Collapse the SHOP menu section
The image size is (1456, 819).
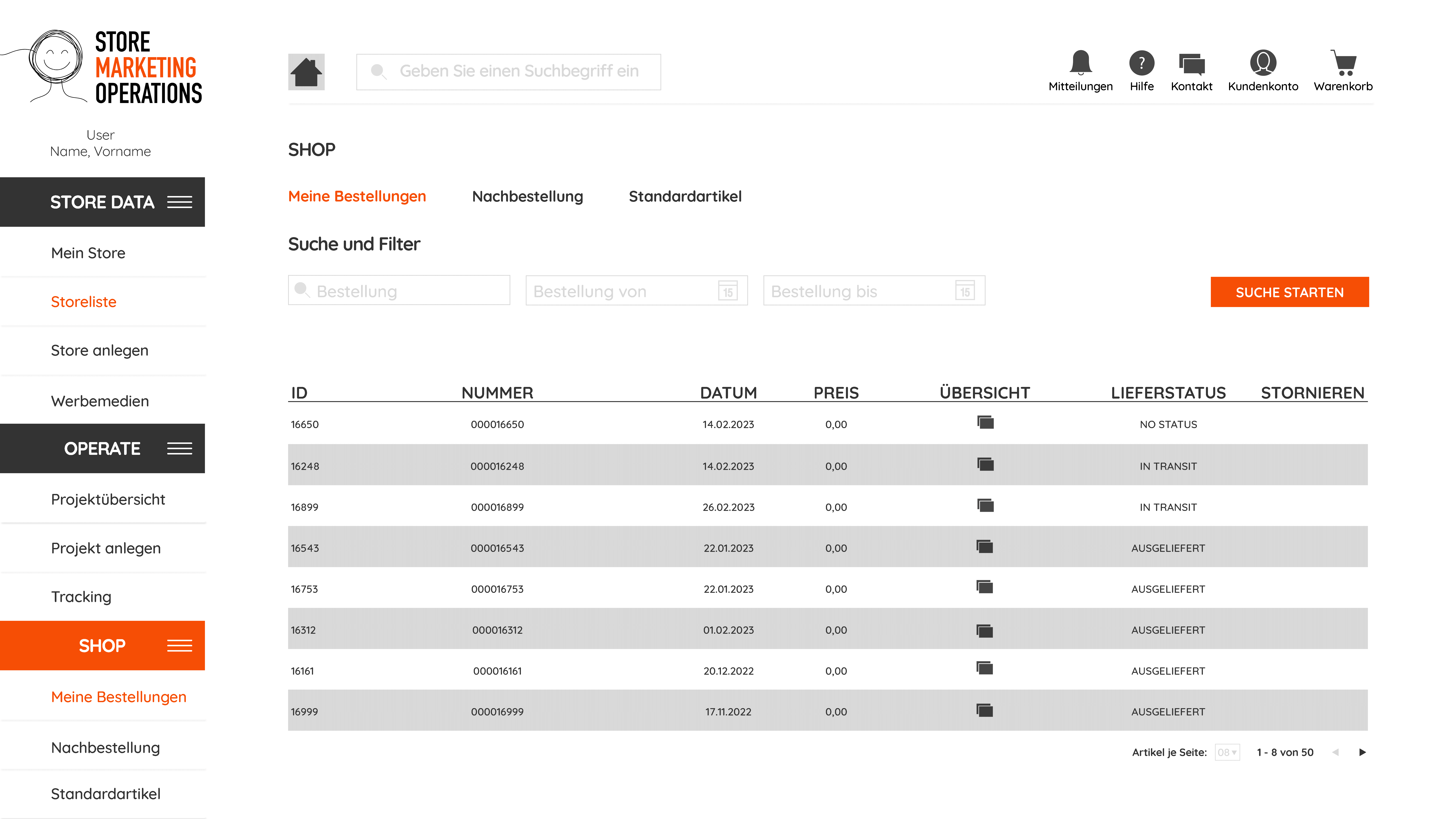coord(180,646)
